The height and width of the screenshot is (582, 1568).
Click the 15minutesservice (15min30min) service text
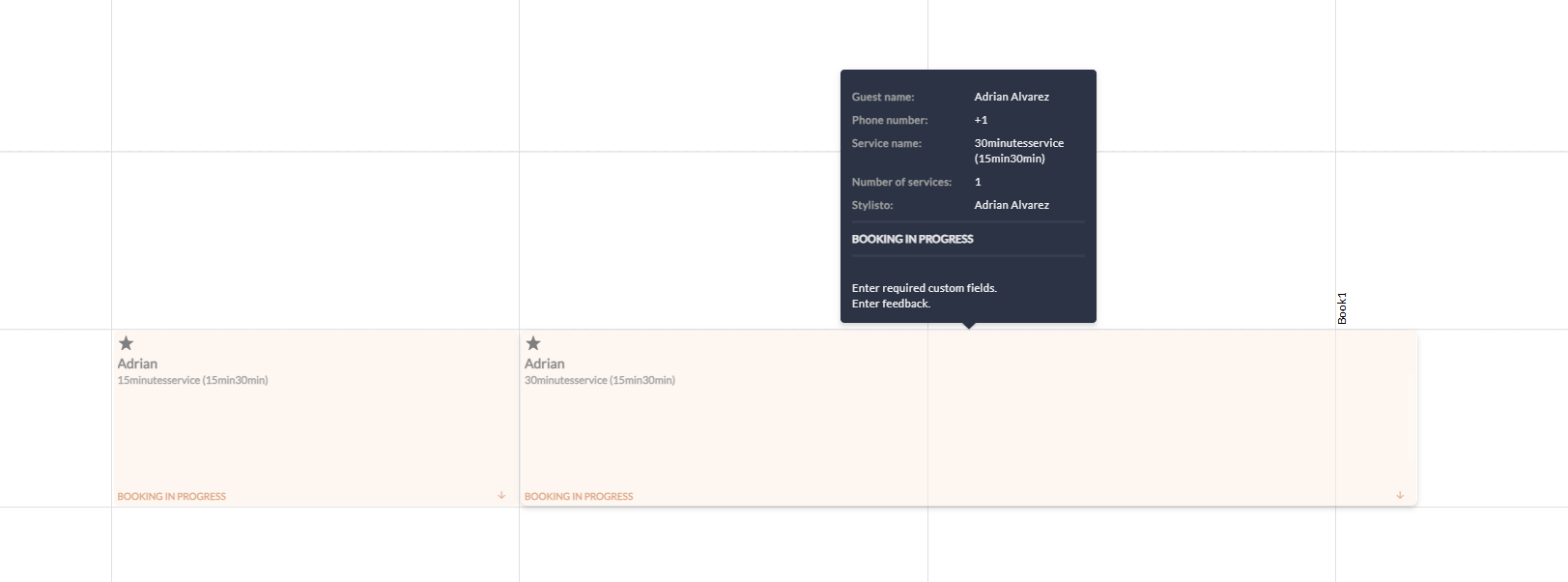(x=192, y=380)
